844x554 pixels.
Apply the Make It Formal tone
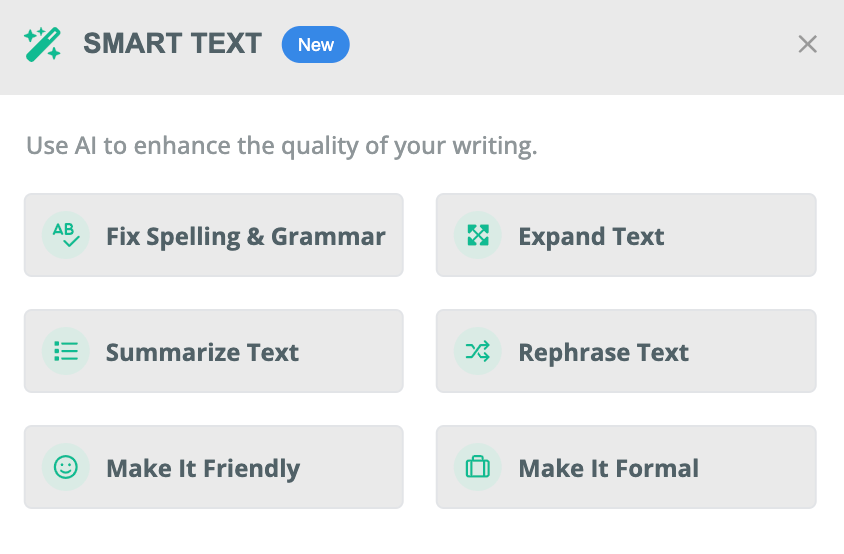pyautogui.click(x=608, y=469)
